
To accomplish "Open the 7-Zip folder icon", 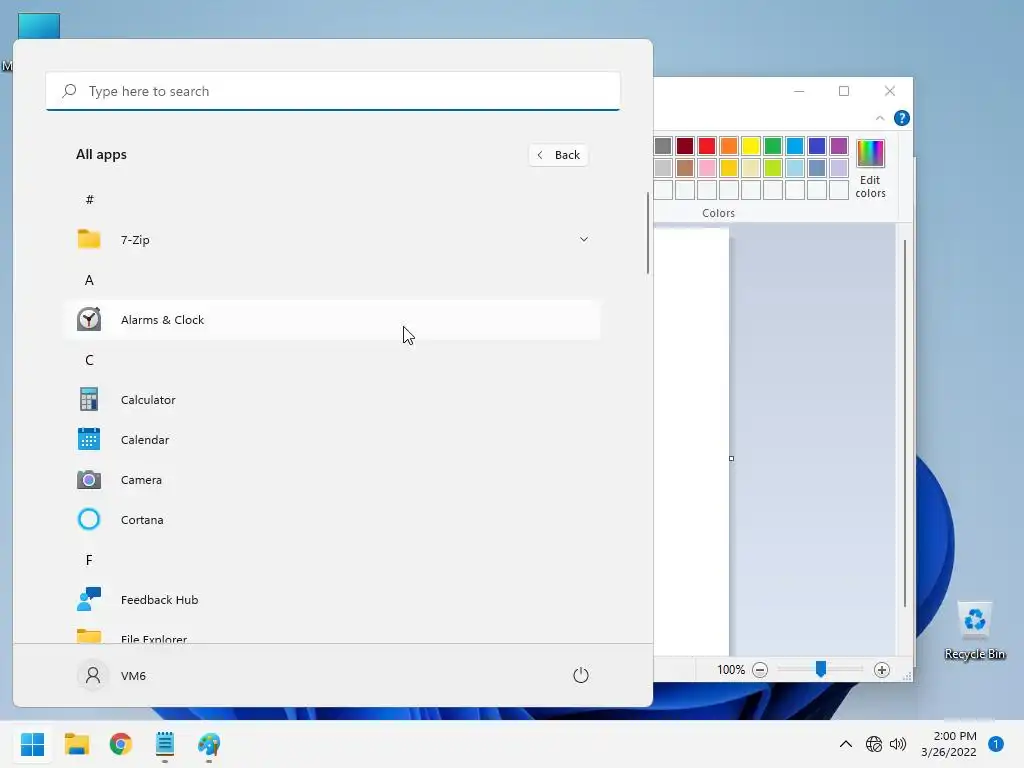I will (x=89, y=239).
